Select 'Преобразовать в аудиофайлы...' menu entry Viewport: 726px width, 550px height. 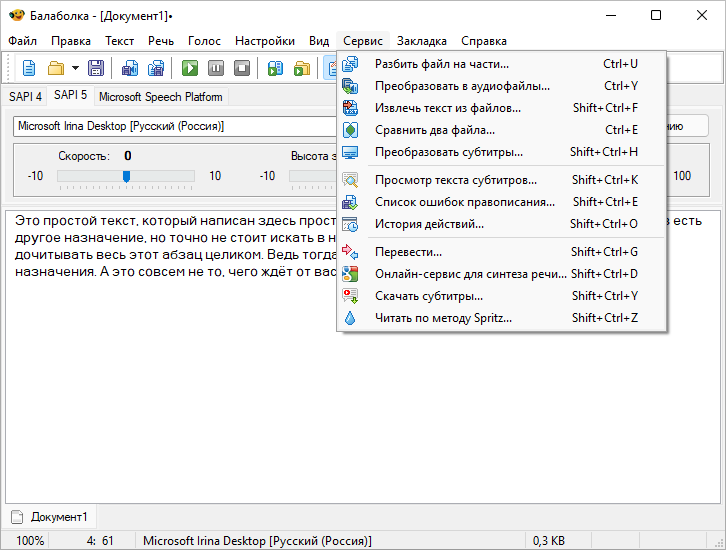point(461,86)
